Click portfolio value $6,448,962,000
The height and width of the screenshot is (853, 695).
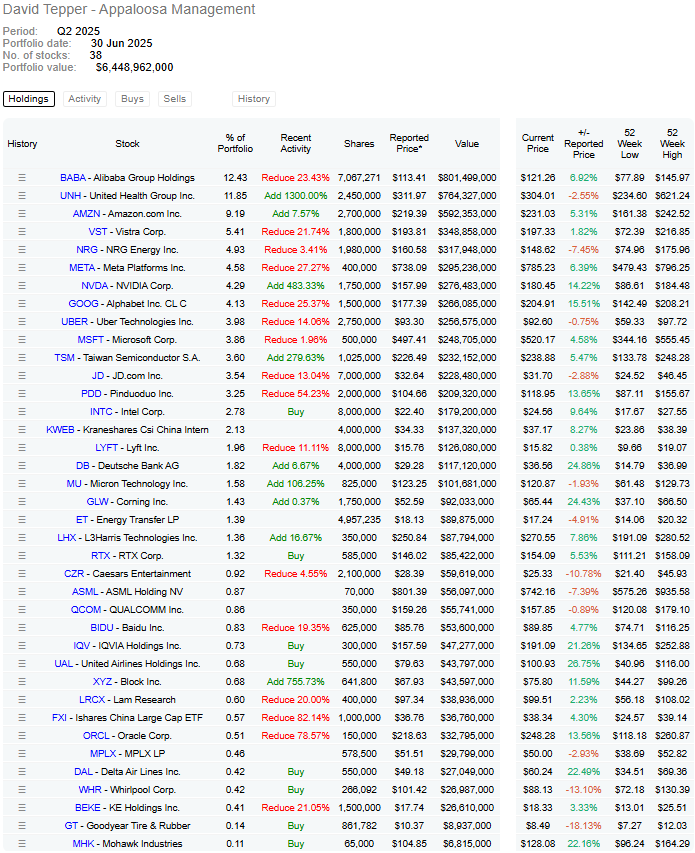click(134, 67)
